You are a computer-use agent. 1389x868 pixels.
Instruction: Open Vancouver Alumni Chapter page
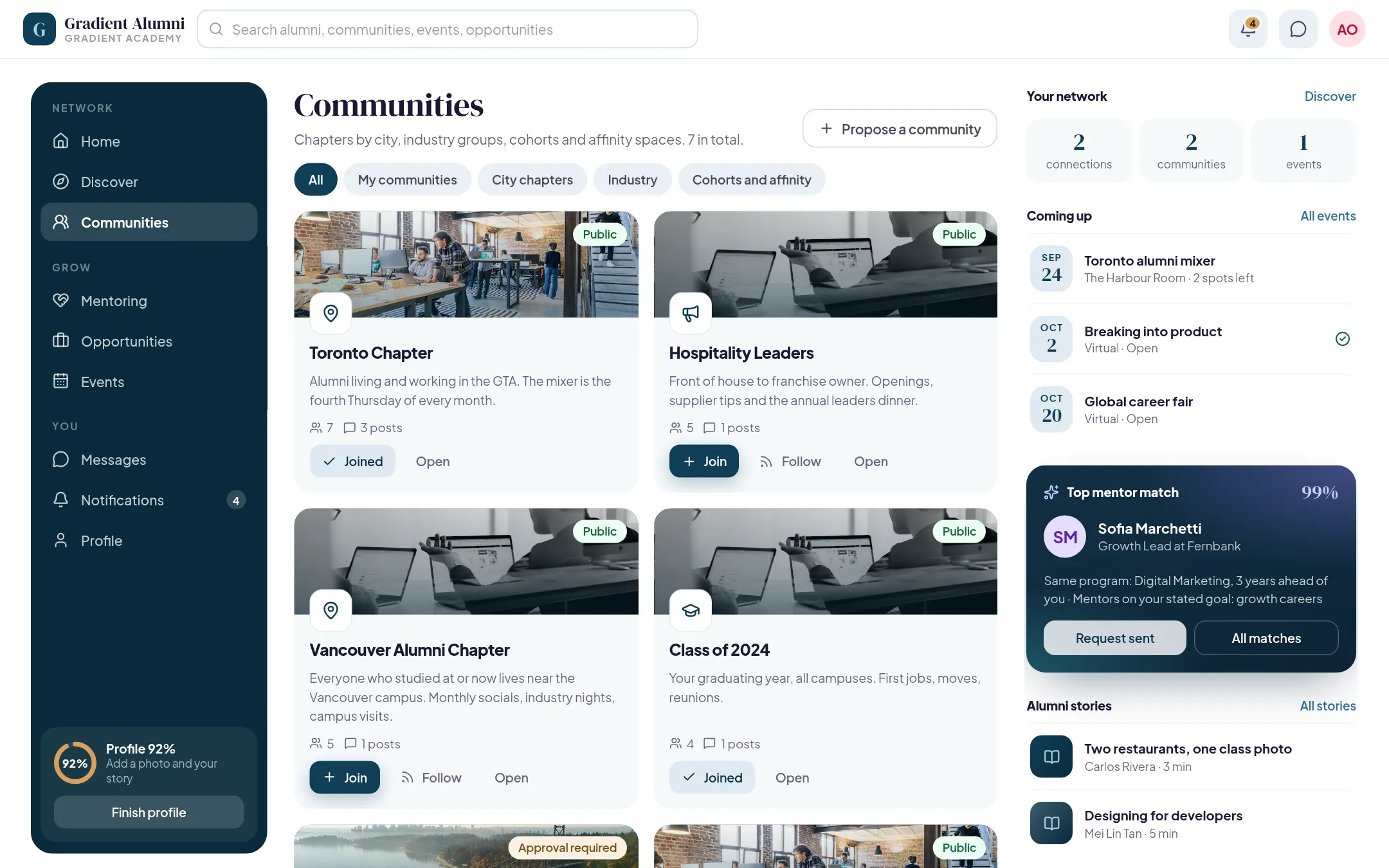coord(511,778)
